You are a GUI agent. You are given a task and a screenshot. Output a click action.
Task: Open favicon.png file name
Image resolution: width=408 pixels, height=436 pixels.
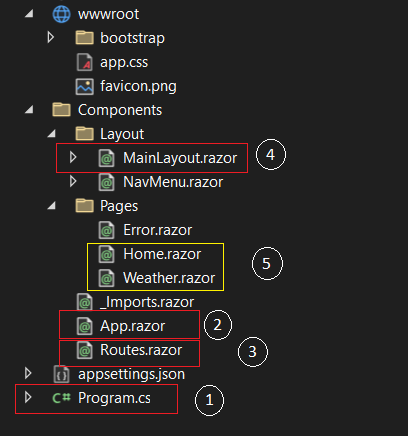point(138,86)
